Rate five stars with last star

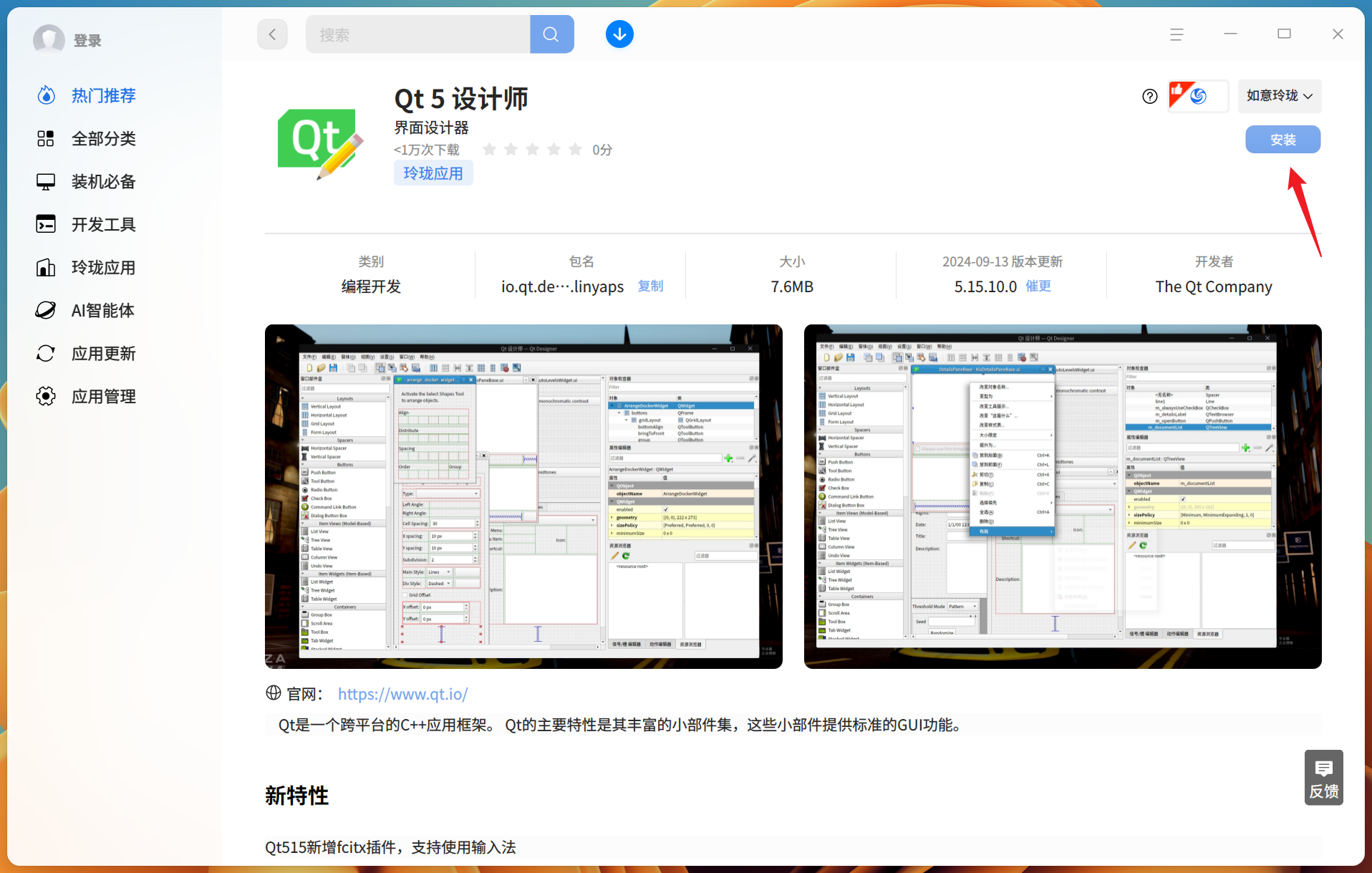click(x=575, y=149)
